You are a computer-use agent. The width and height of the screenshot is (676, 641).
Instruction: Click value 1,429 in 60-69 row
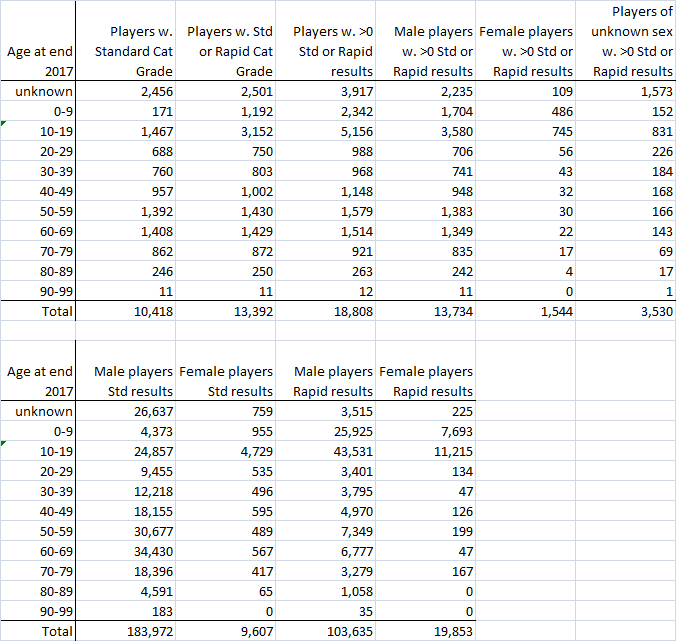pos(225,231)
